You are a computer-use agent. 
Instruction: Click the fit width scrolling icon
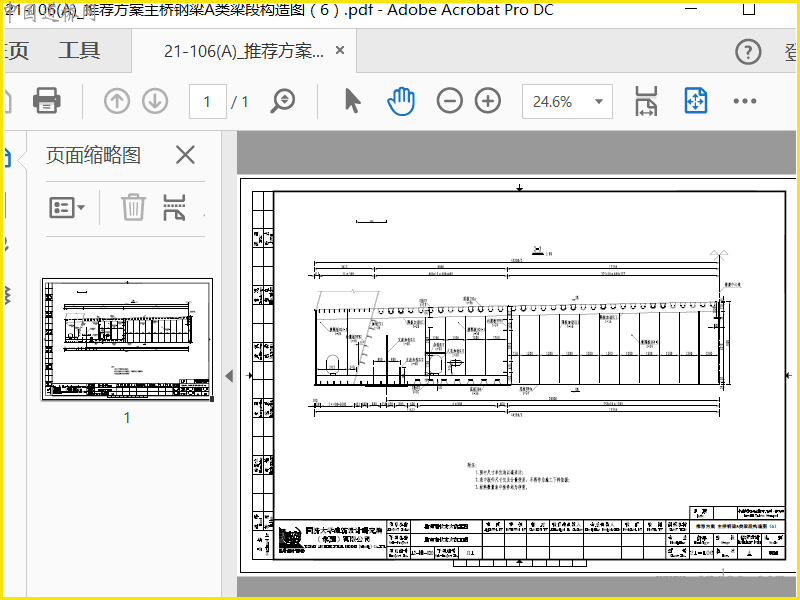point(646,101)
